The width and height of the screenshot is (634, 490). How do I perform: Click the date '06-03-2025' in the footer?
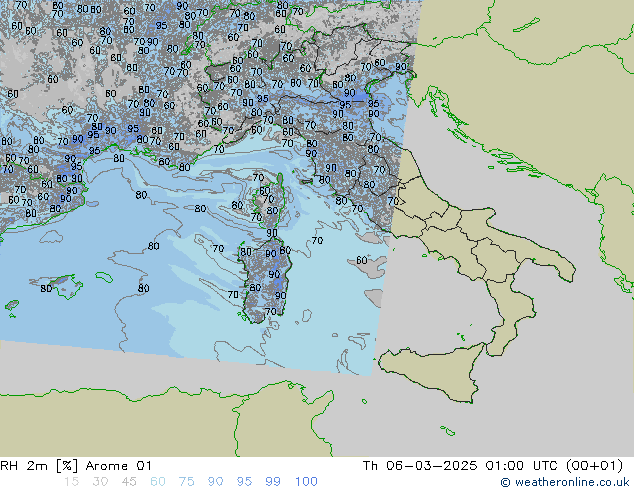pyautogui.click(x=431, y=466)
